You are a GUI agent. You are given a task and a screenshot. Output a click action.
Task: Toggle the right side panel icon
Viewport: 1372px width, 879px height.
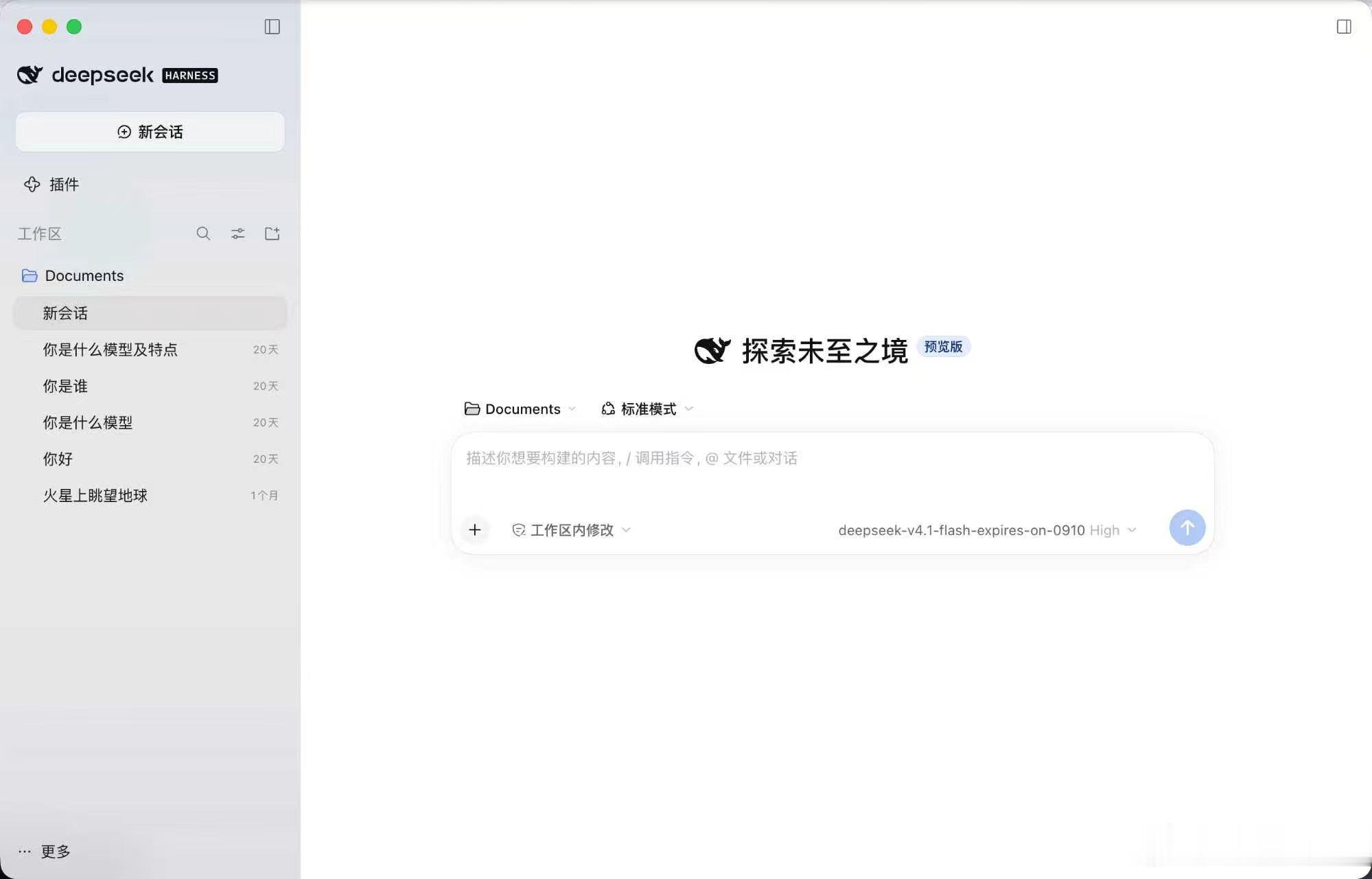1344,27
